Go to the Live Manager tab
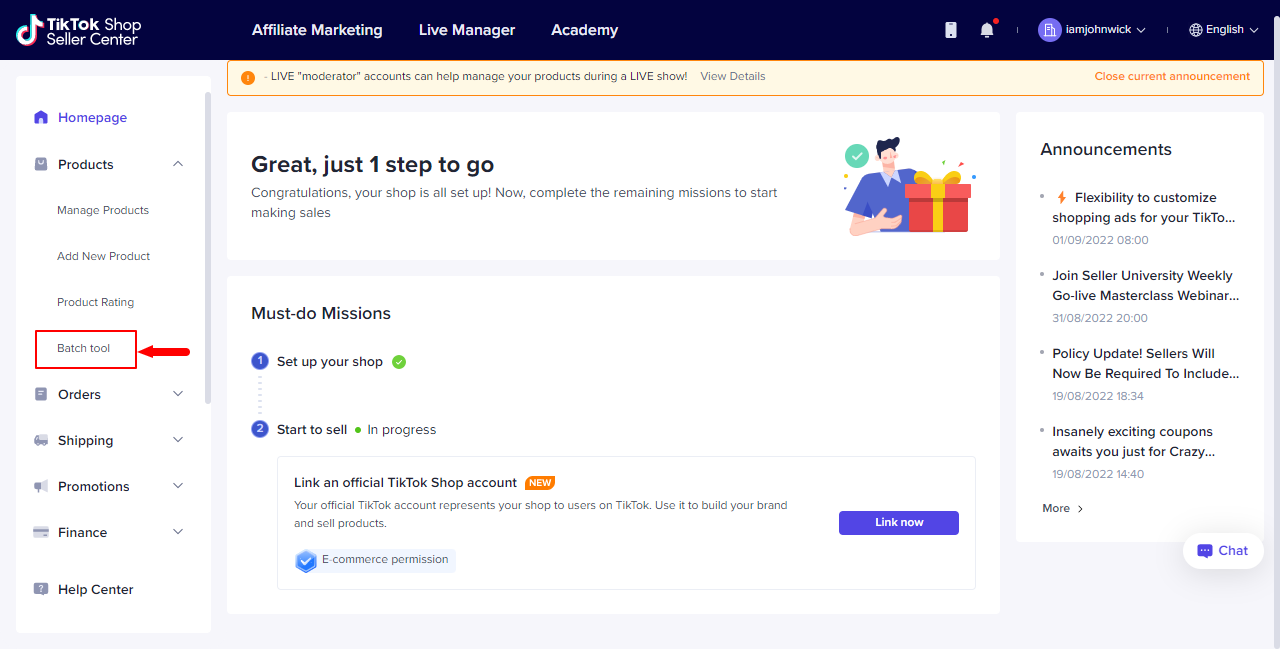1280x649 pixels. click(467, 30)
